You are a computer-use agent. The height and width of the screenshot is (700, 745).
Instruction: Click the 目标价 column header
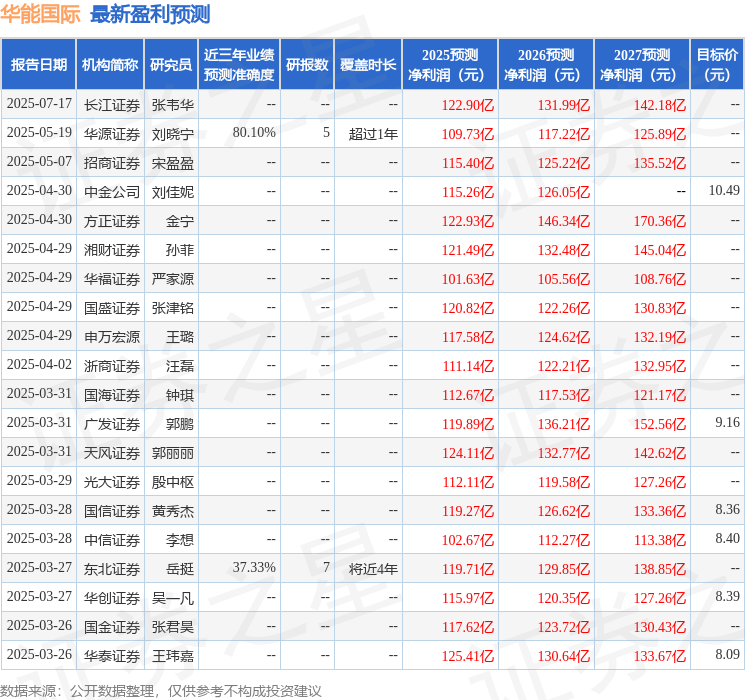716,64
